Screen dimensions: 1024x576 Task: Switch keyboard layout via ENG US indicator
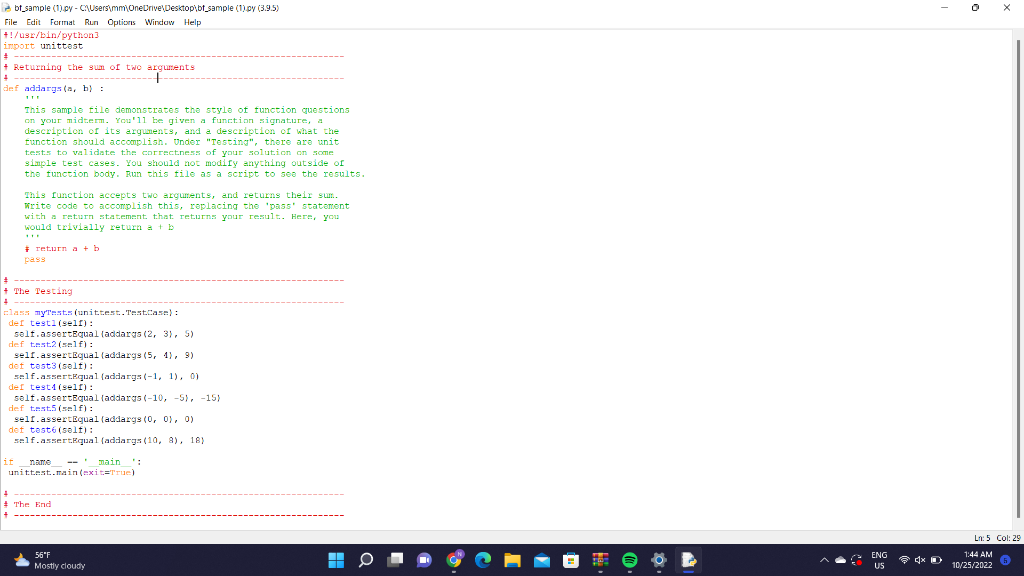click(x=878, y=560)
